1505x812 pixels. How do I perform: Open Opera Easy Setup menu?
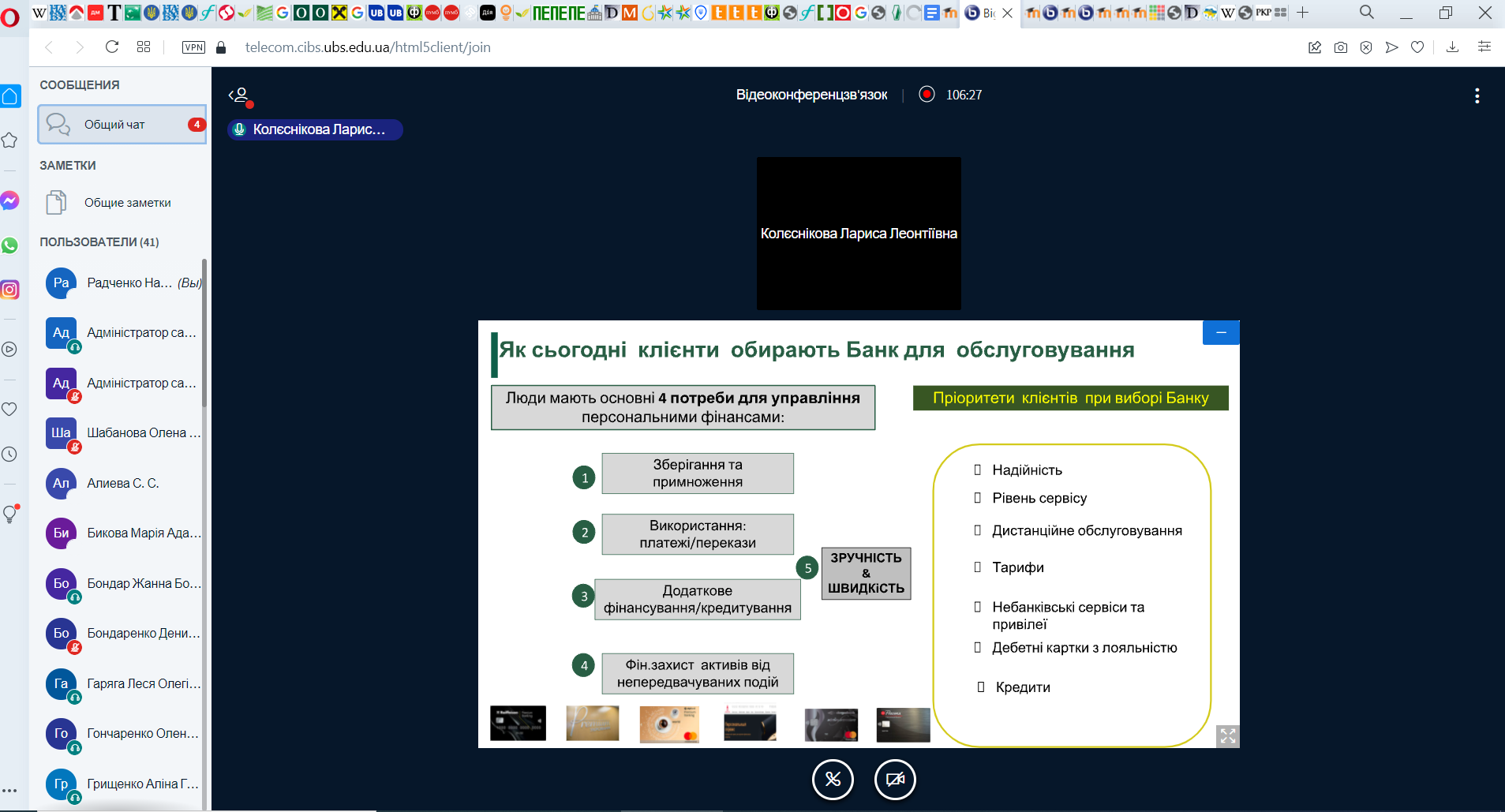pos(1484,47)
